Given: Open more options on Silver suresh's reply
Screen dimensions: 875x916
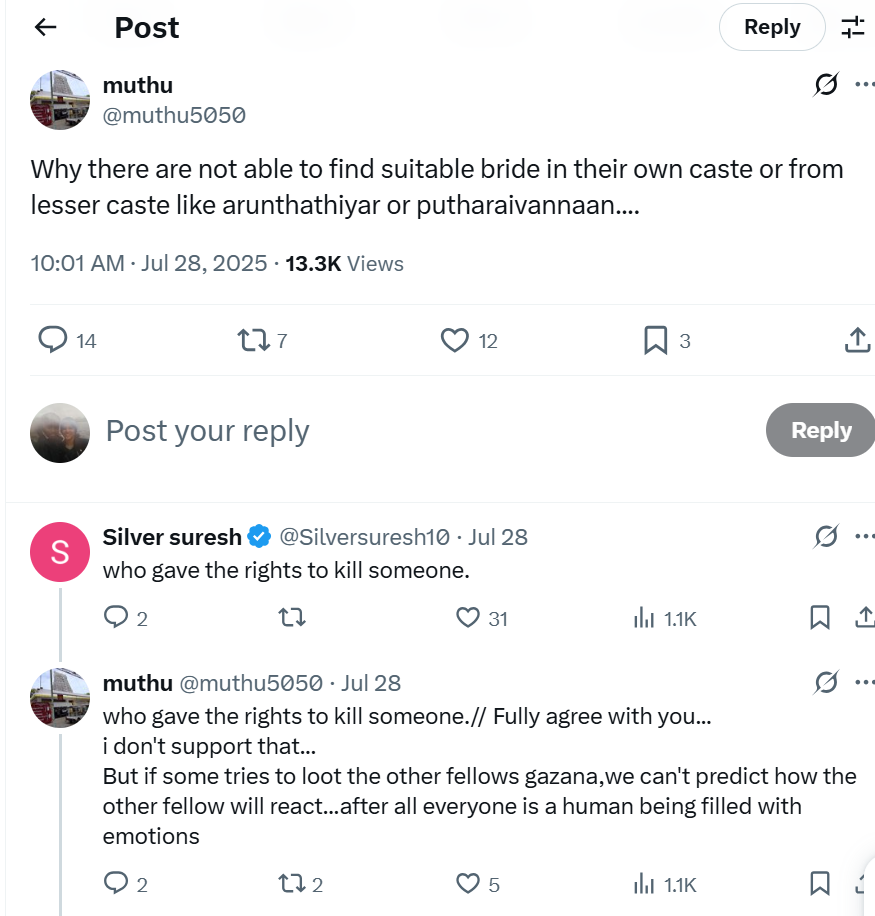Looking at the screenshot, I should (864, 537).
